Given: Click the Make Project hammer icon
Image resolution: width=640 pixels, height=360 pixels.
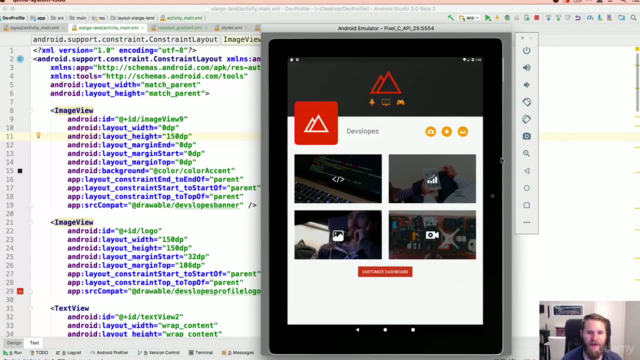Looking at the screenshot, I should pos(451,18).
